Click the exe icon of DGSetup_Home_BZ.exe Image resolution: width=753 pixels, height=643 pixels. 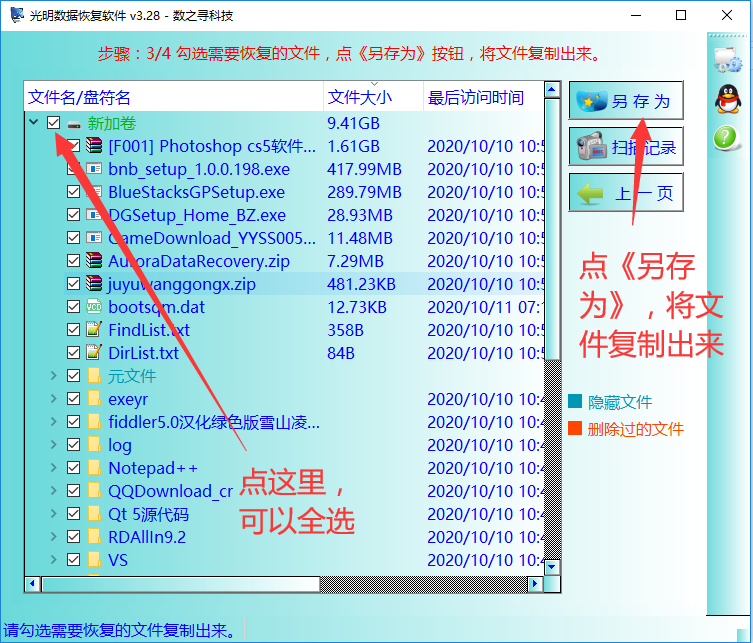pyautogui.click(x=94, y=215)
